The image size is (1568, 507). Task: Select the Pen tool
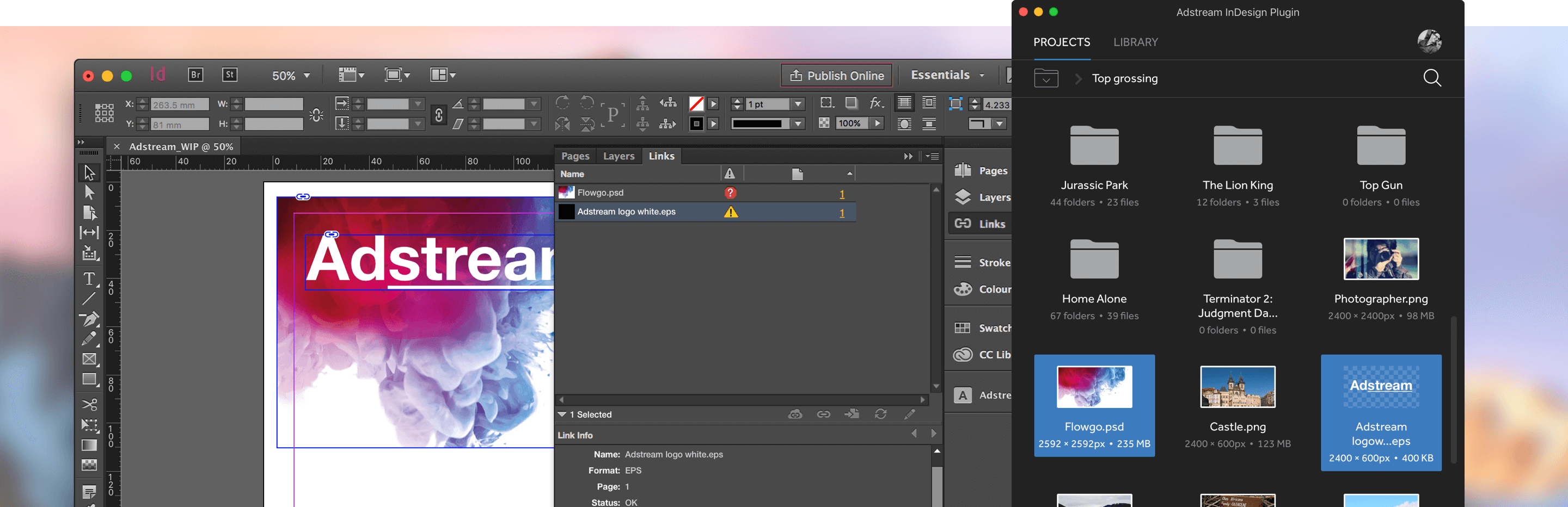click(89, 319)
